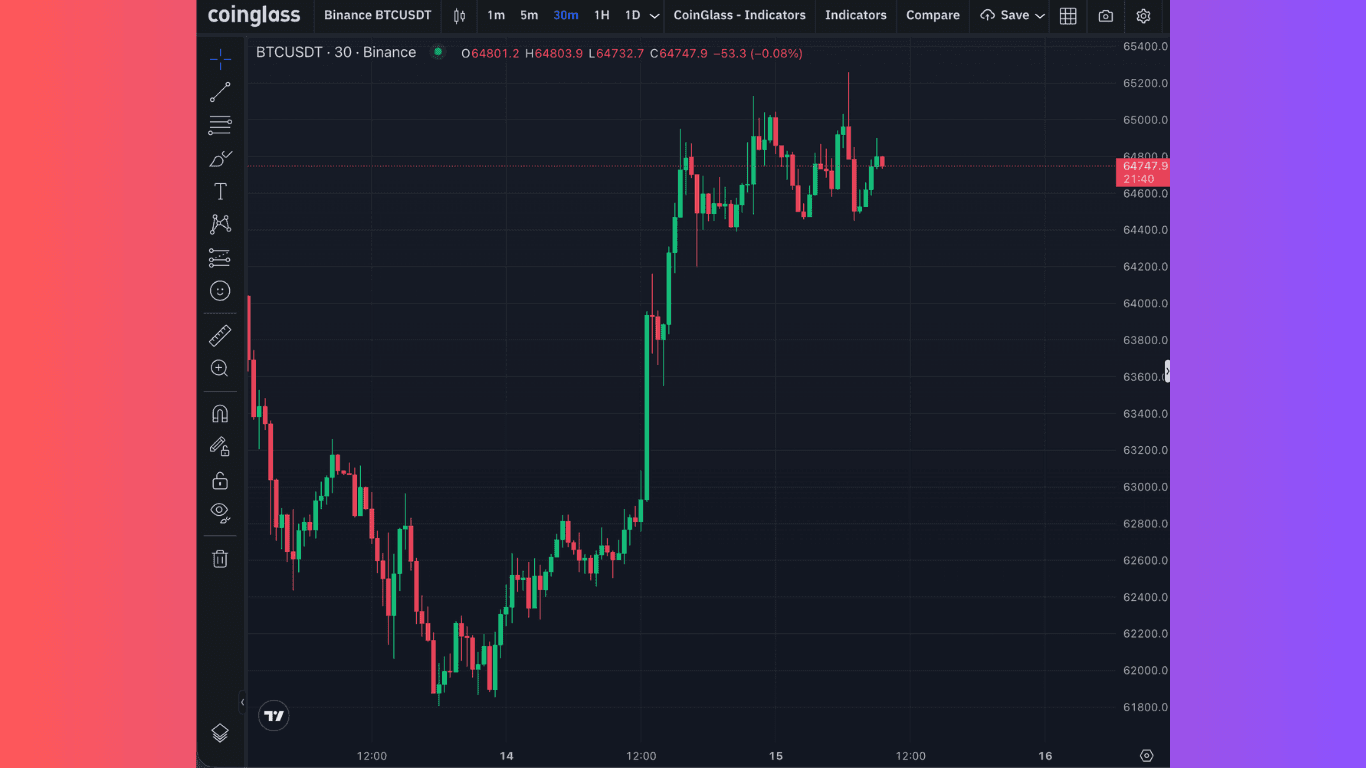Expand the right side panel arrow
The image size is (1366, 768).
(1166, 372)
